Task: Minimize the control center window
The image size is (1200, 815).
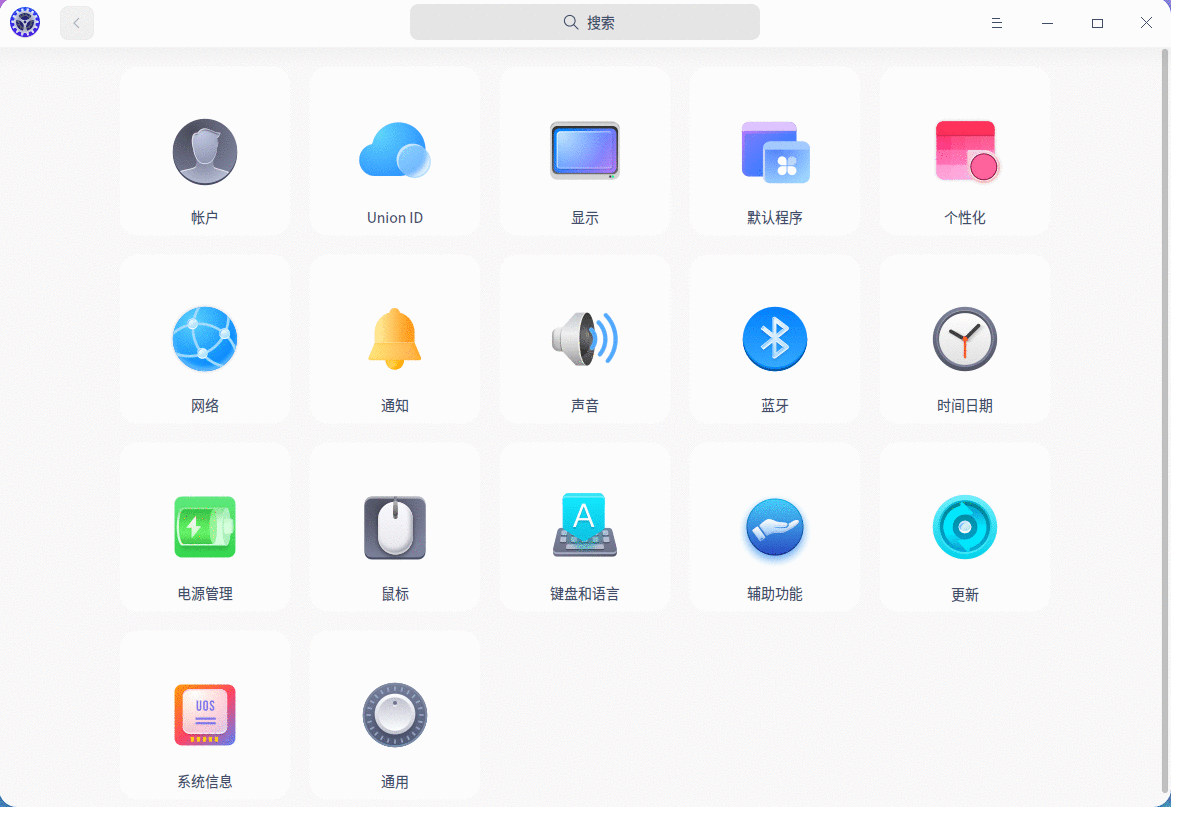Action: 1047,23
